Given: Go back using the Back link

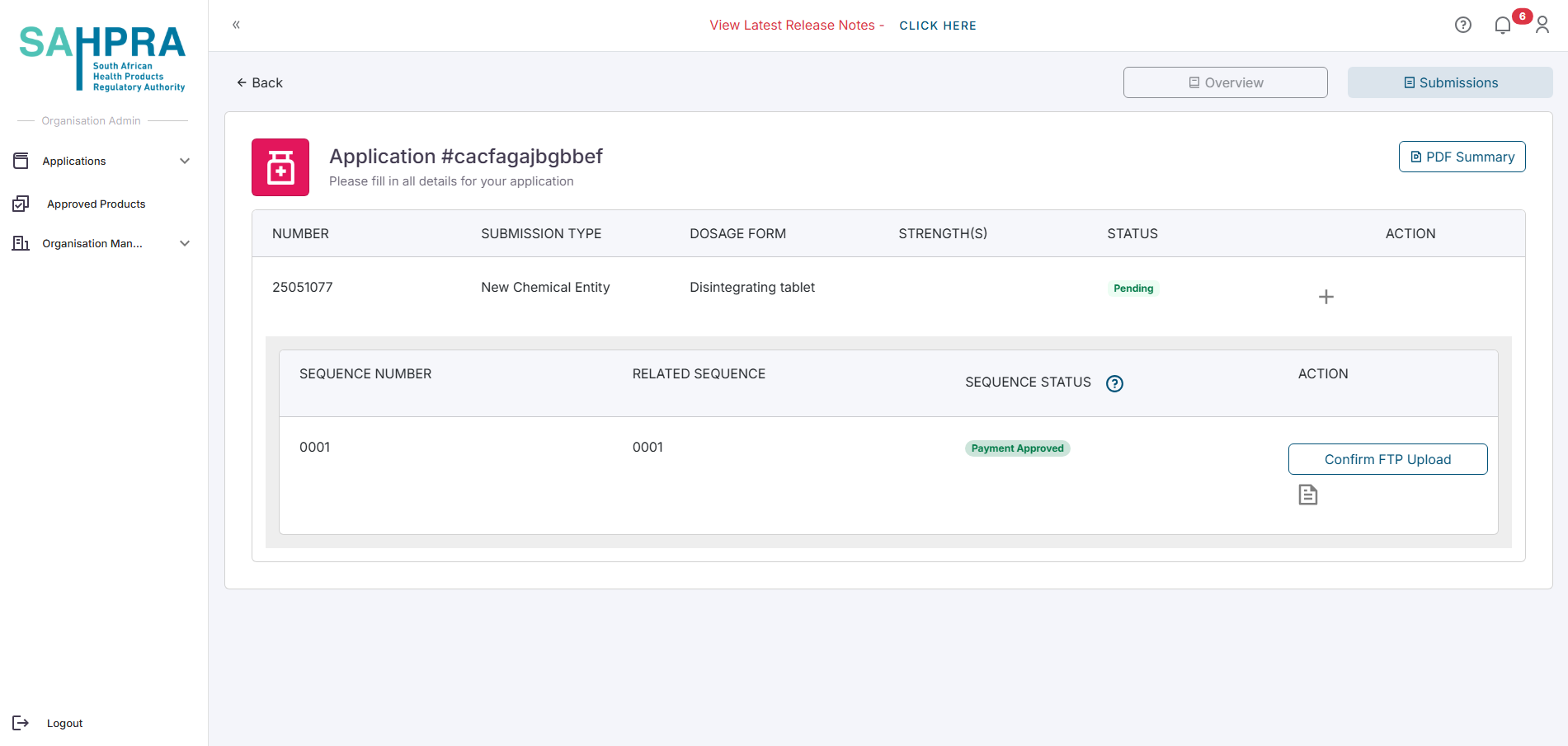Looking at the screenshot, I should click(x=260, y=82).
